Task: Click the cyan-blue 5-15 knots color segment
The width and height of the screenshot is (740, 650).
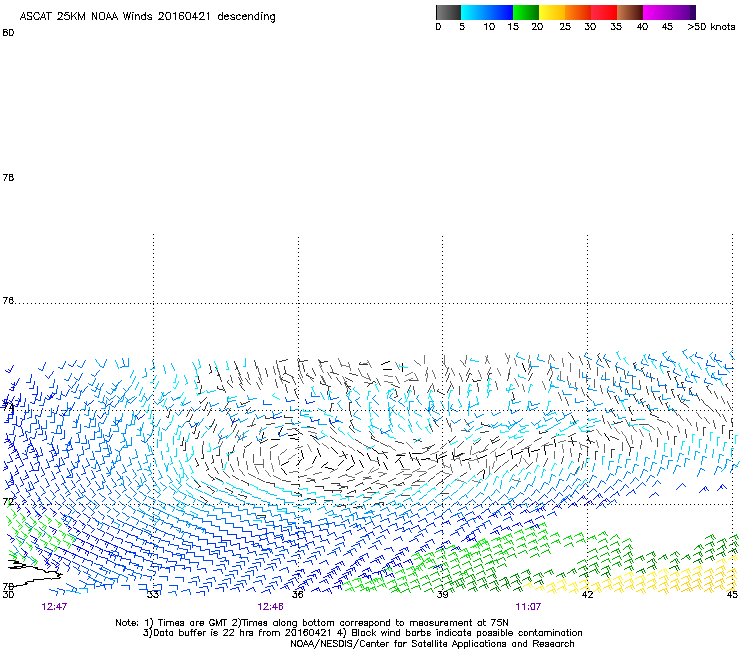Action: [487, 12]
